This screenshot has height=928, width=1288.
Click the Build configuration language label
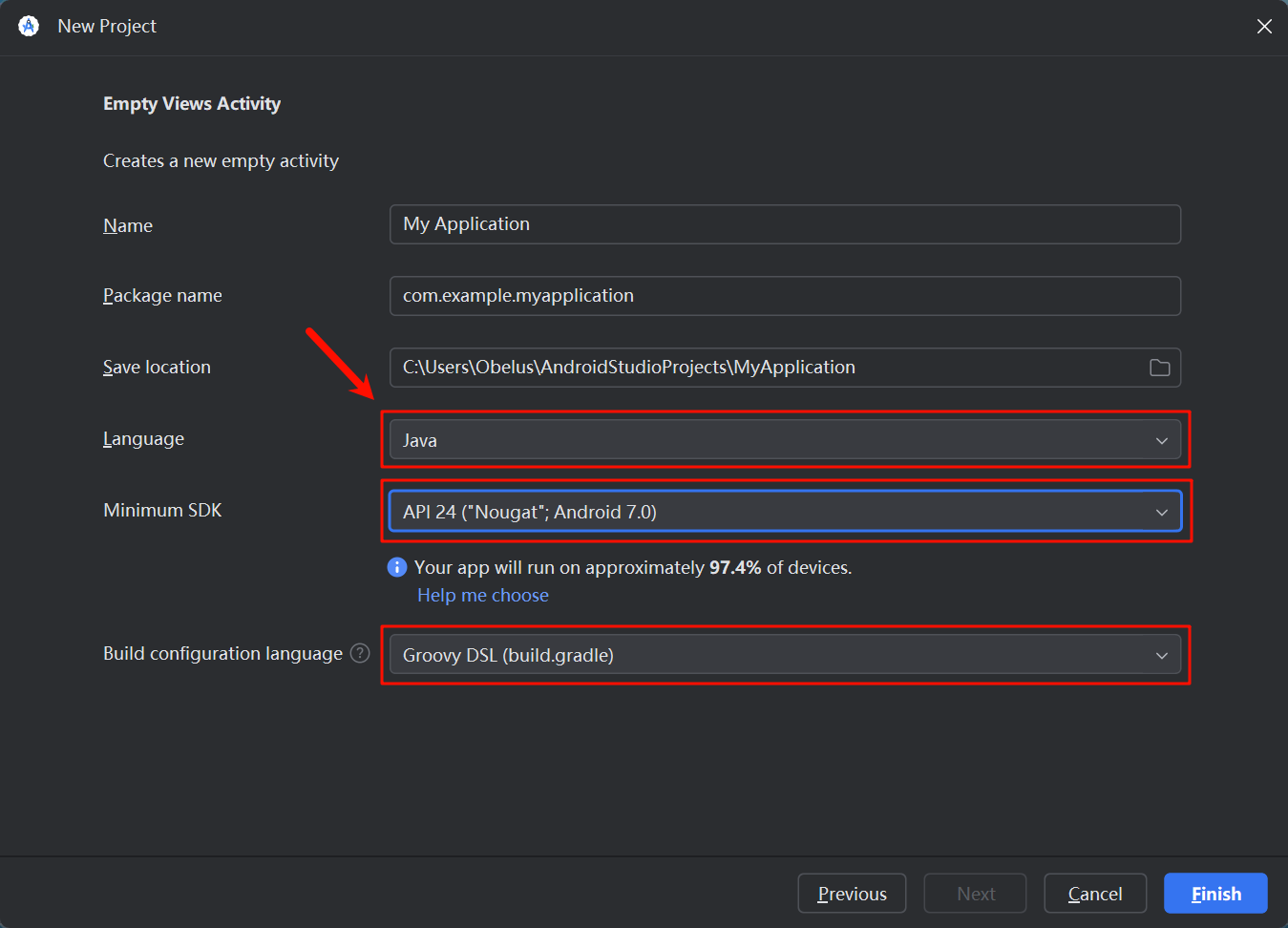pyautogui.click(x=222, y=654)
